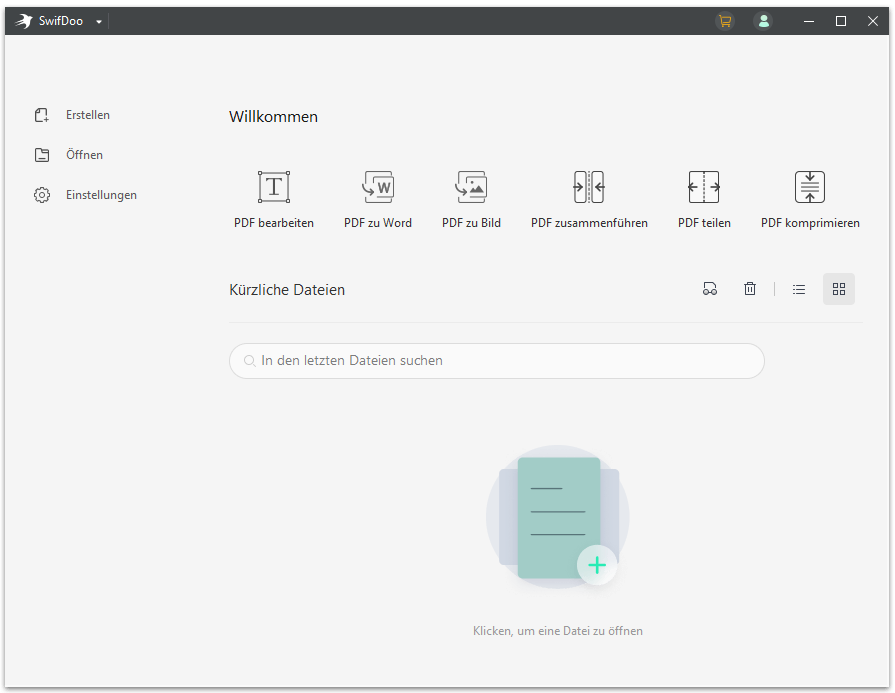Click the glasses icon beside Kürzliche Dateien
This screenshot has width=895, height=693.
pyautogui.click(x=710, y=289)
